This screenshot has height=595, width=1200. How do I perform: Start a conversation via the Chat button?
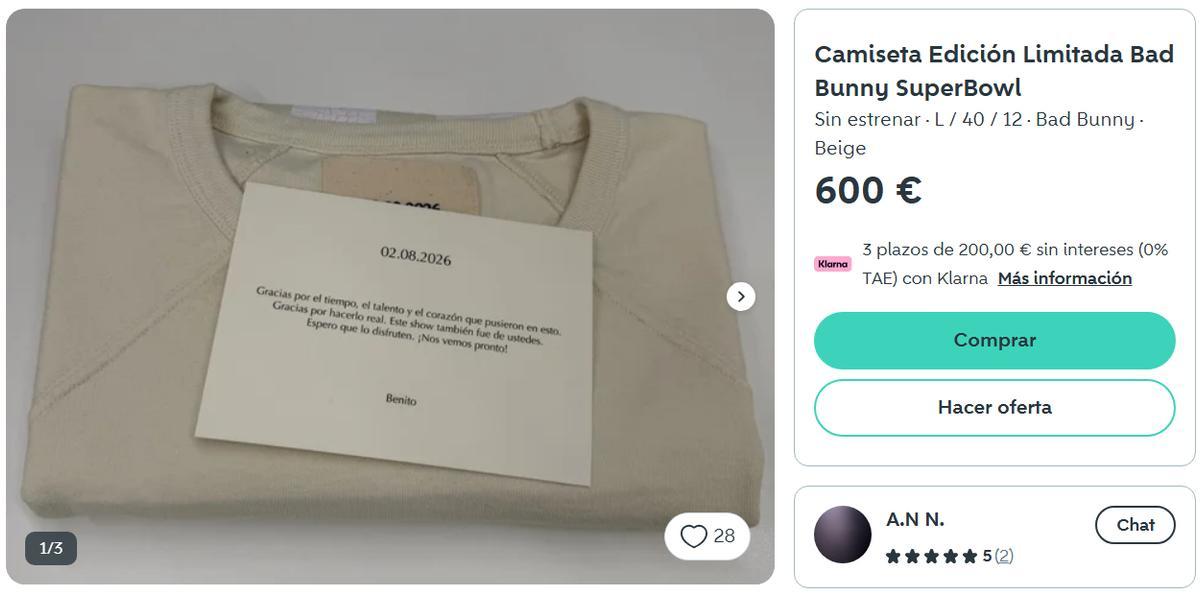1134,524
